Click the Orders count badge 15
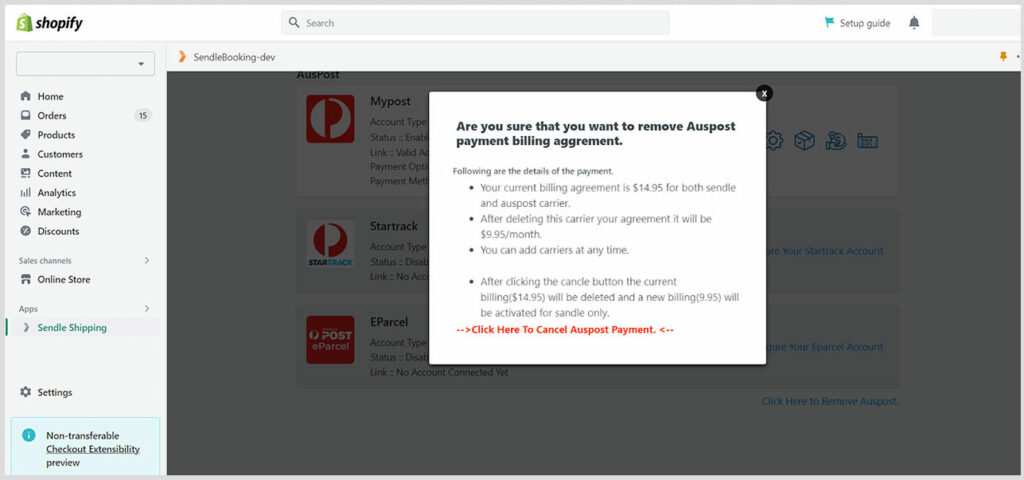 pyautogui.click(x=143, y=116)
